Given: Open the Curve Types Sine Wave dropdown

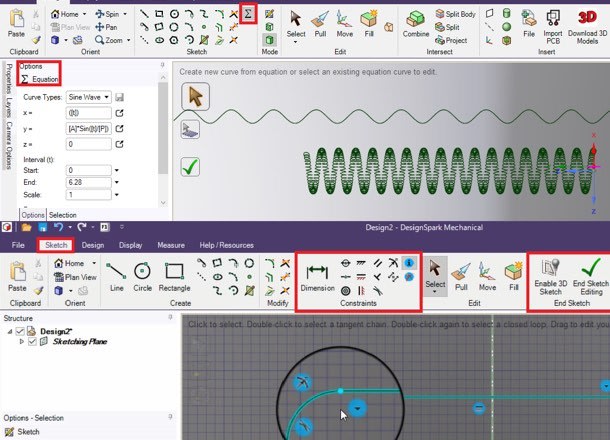Looking at the screenshot, I should coord(89,97).
